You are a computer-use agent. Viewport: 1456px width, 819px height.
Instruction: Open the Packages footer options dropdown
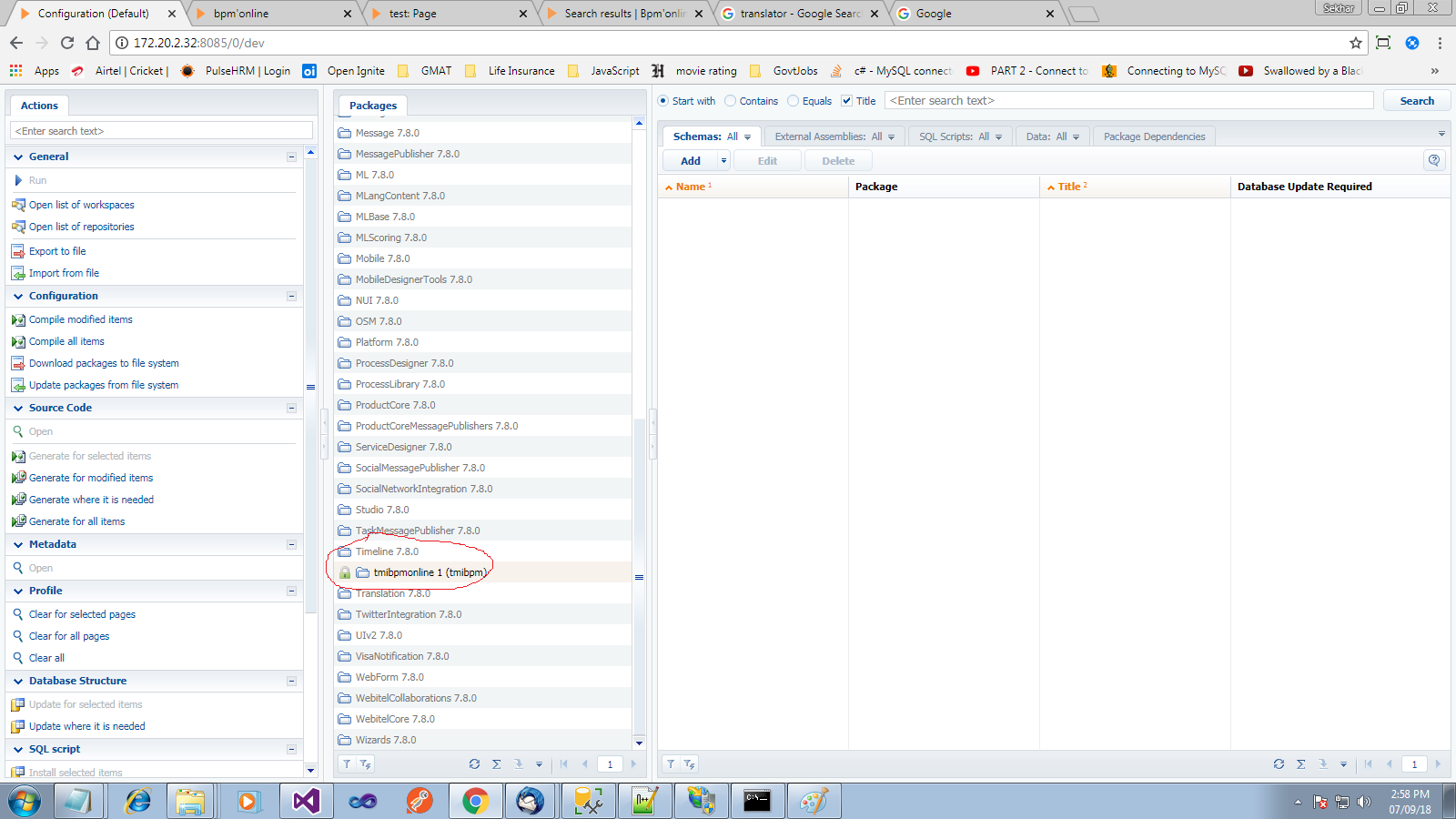click(x=539, y=764)
